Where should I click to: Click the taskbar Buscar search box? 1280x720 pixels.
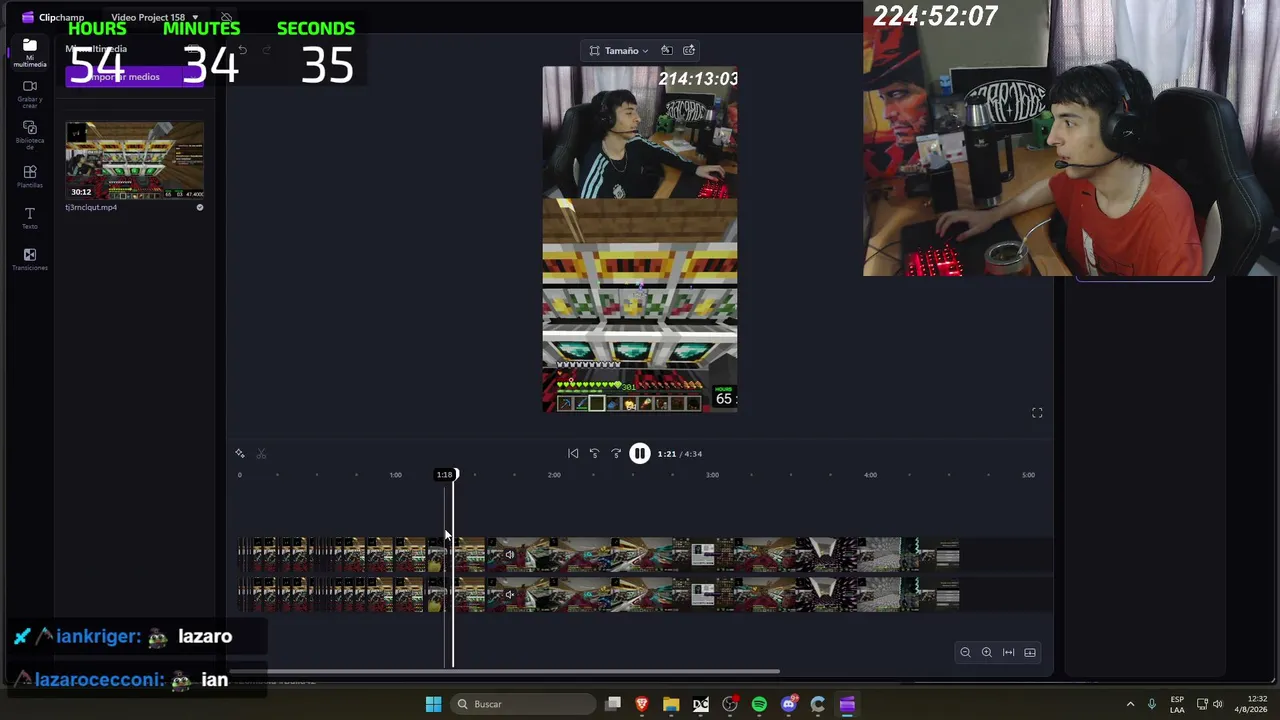521,704
